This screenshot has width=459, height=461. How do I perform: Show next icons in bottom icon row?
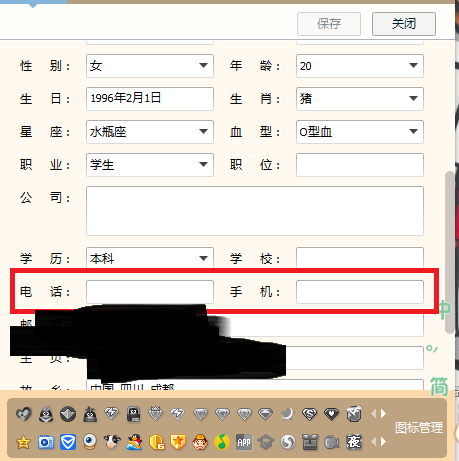click(x=383, y=442)
